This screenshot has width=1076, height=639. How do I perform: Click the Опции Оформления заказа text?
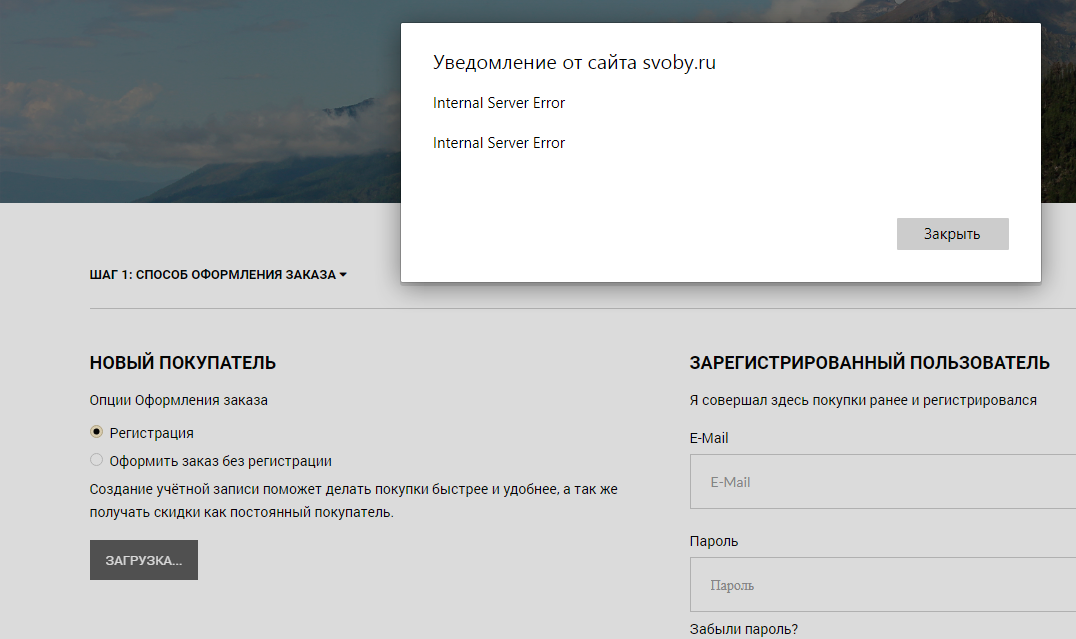(178, 400)
